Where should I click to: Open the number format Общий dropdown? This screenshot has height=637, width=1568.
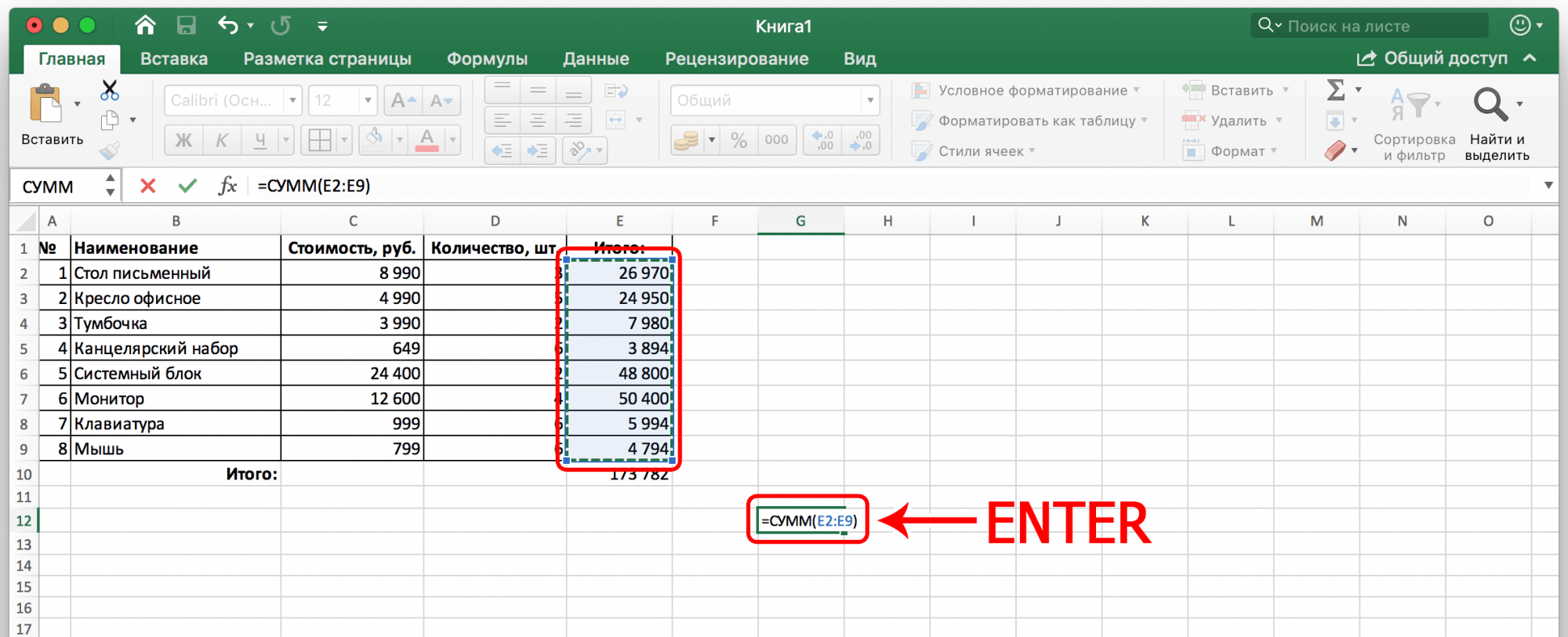[870, 100]
